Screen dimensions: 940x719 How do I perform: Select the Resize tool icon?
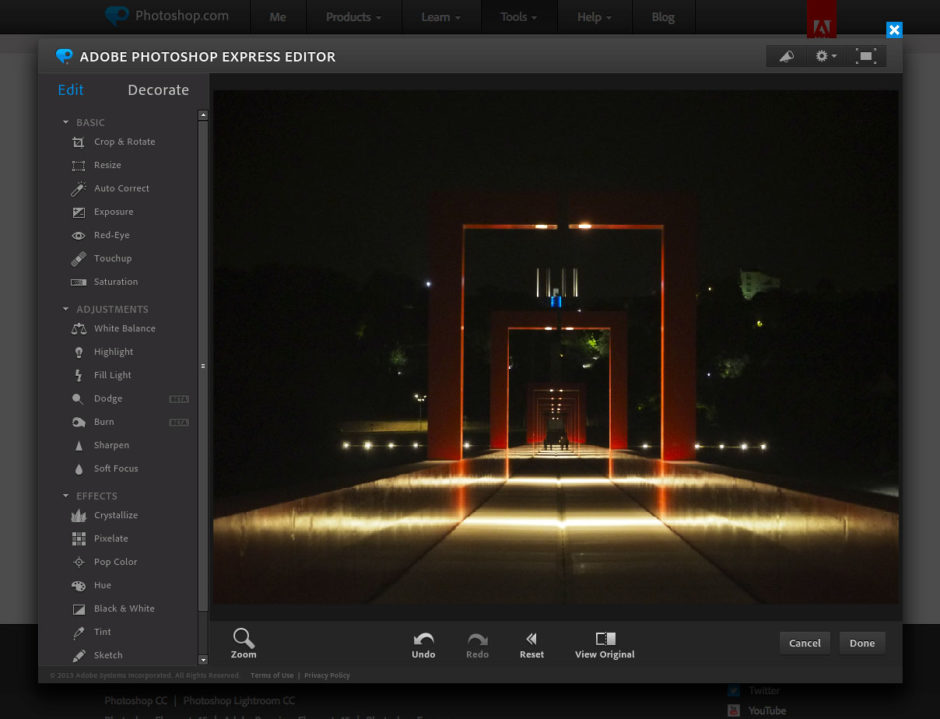79,166
